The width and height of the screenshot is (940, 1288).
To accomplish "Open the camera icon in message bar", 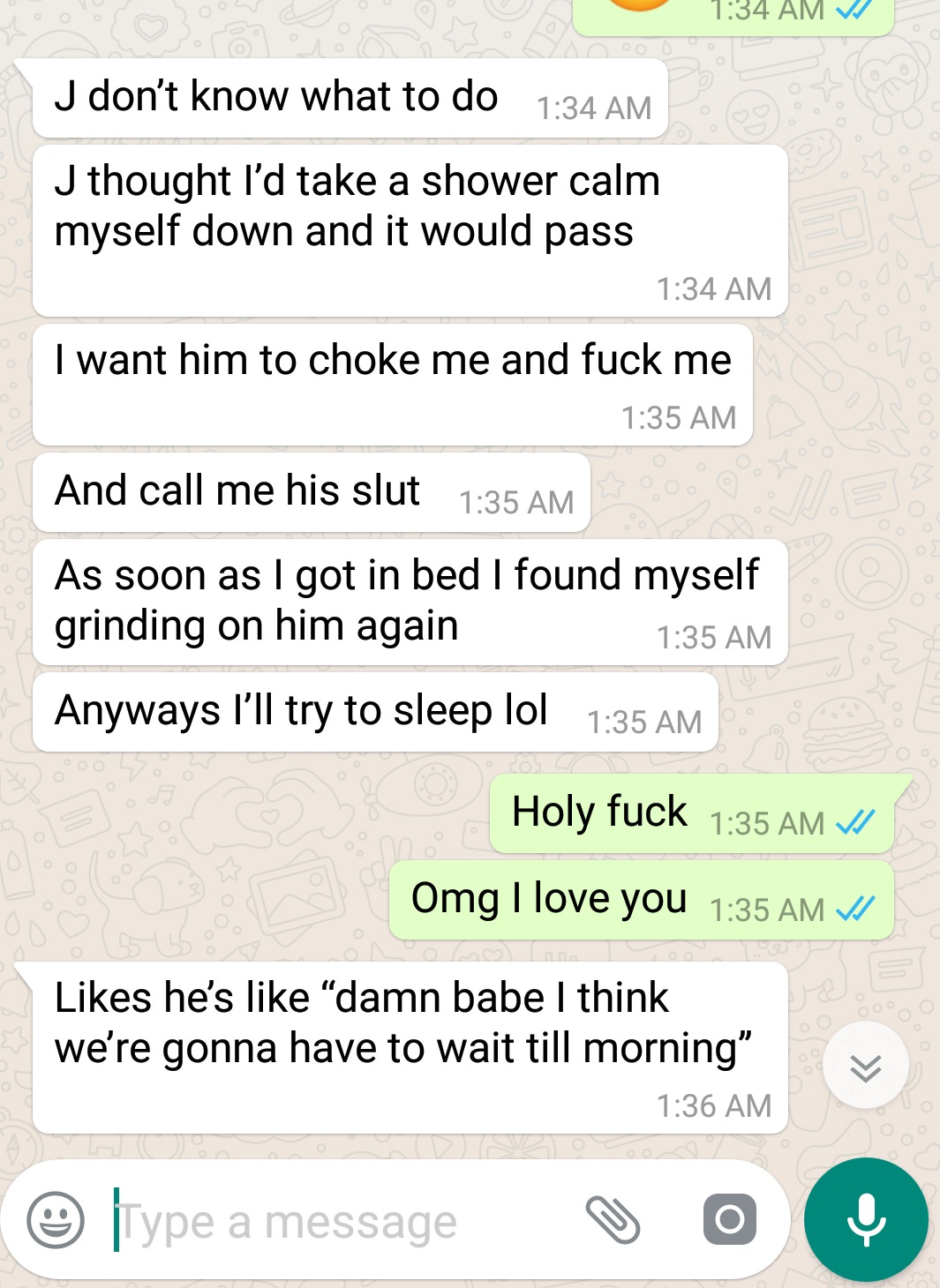I will click(x=730, y=1220).
